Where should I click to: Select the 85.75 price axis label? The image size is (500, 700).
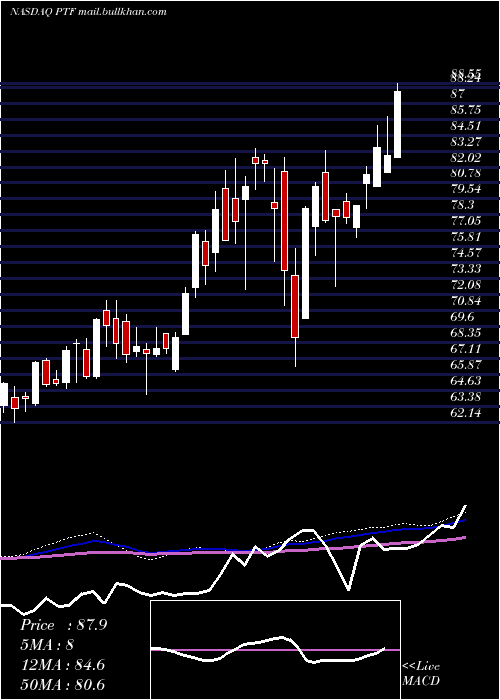[x=466, y=110]
